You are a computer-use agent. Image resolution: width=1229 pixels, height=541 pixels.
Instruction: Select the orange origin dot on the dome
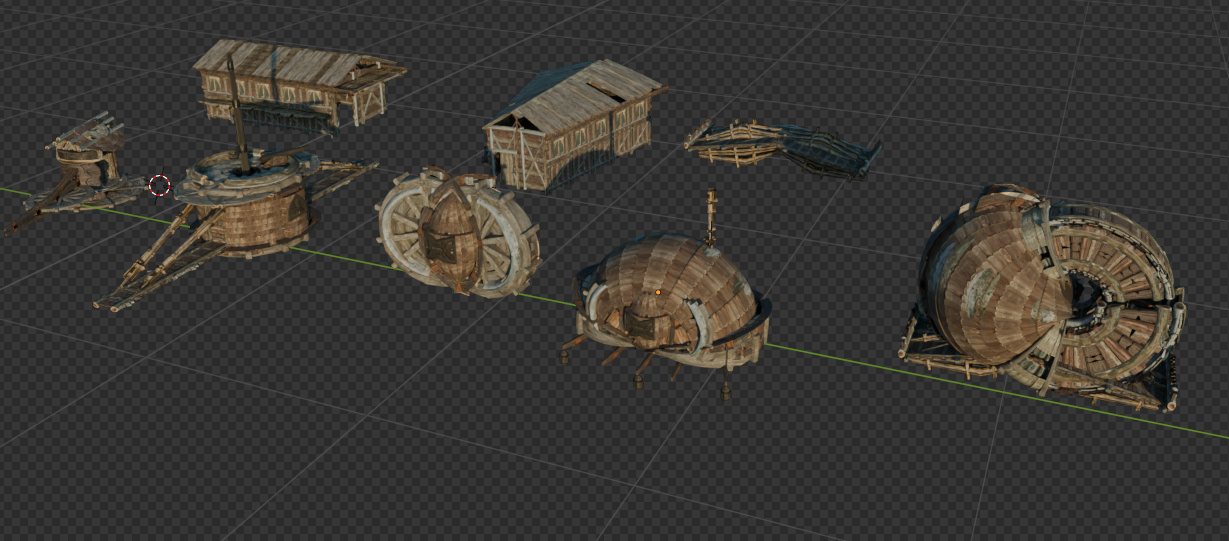[x=659, y=292]
